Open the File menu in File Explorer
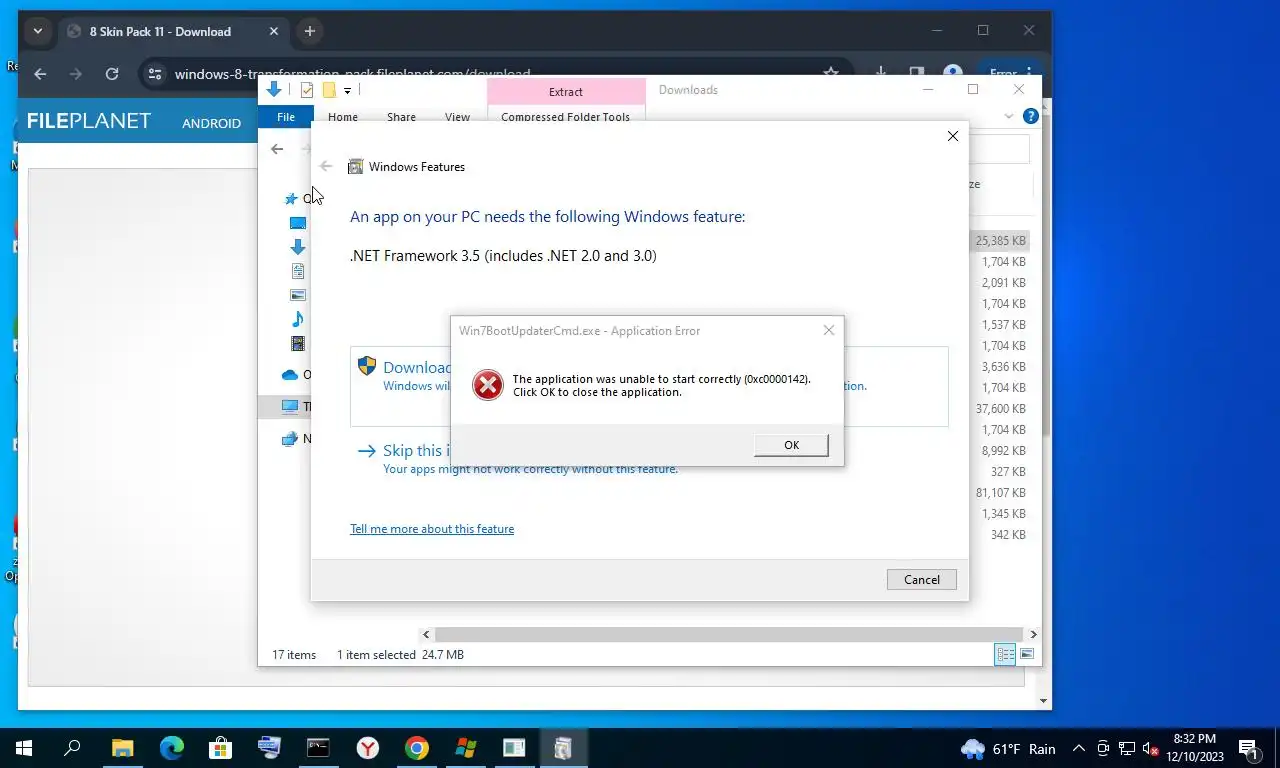Screen dimensions: 1280x768 pos(286,117)
